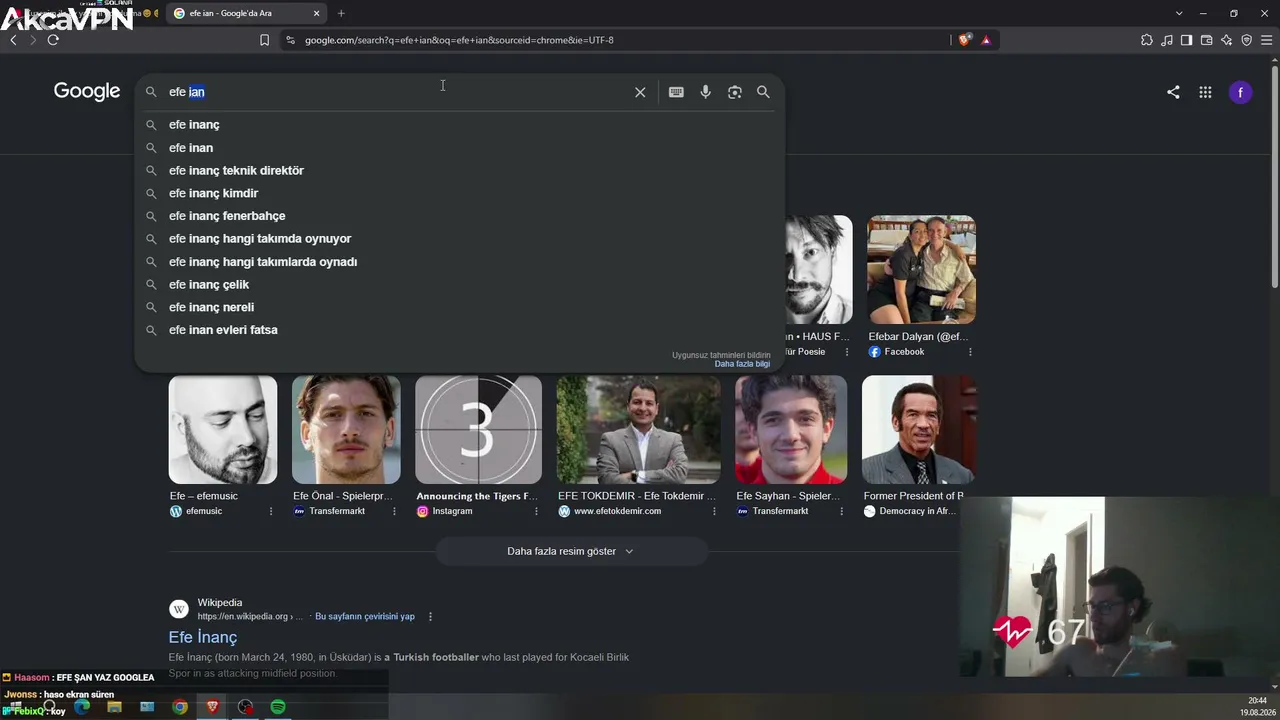Open the "Efe İnanç" Wikipedia result link
Image resolution: width=1280 pixels, height=720 pixels.
click(203, 637)
